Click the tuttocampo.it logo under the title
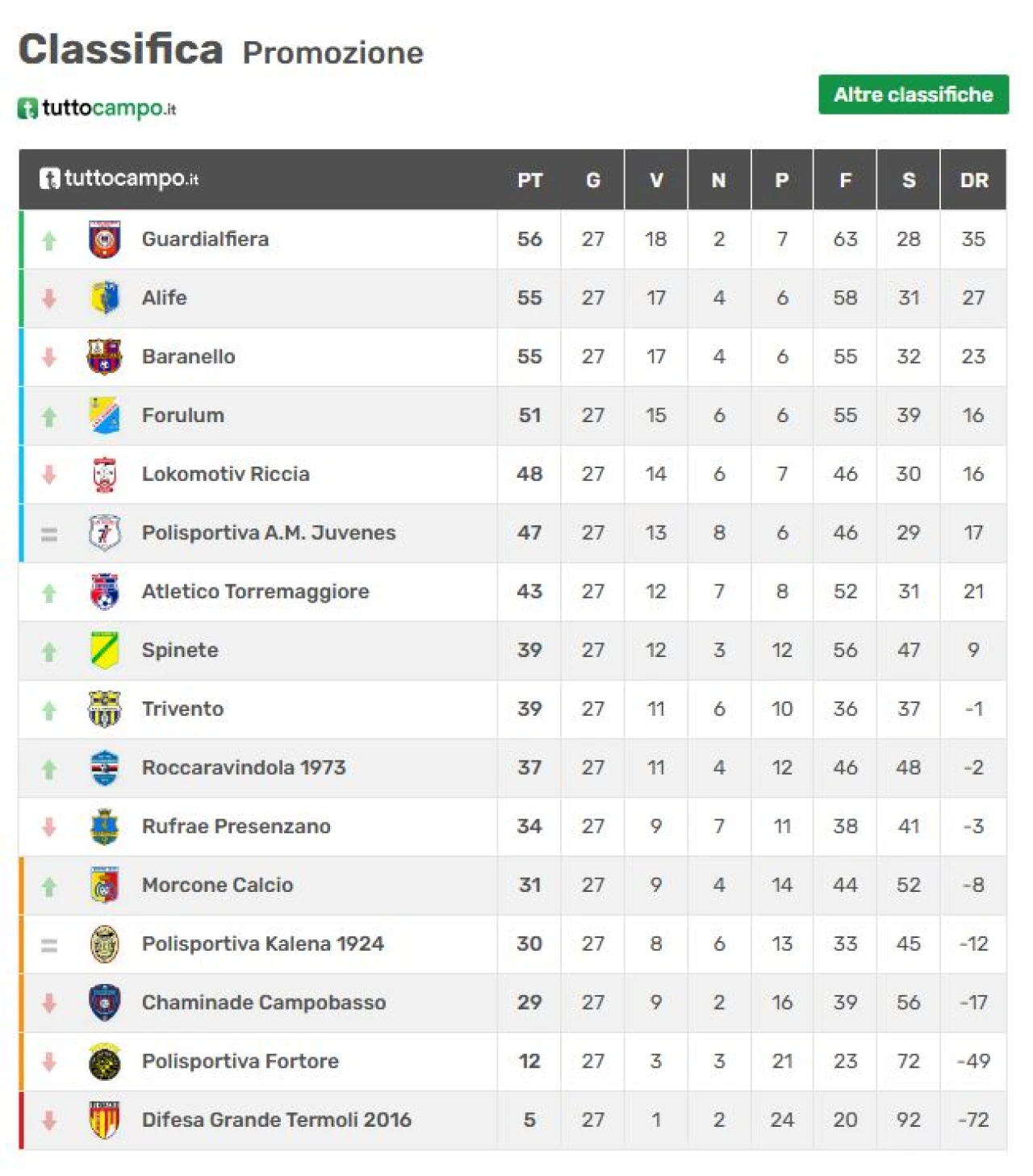1033x1176 pixels. click(97, 108)
